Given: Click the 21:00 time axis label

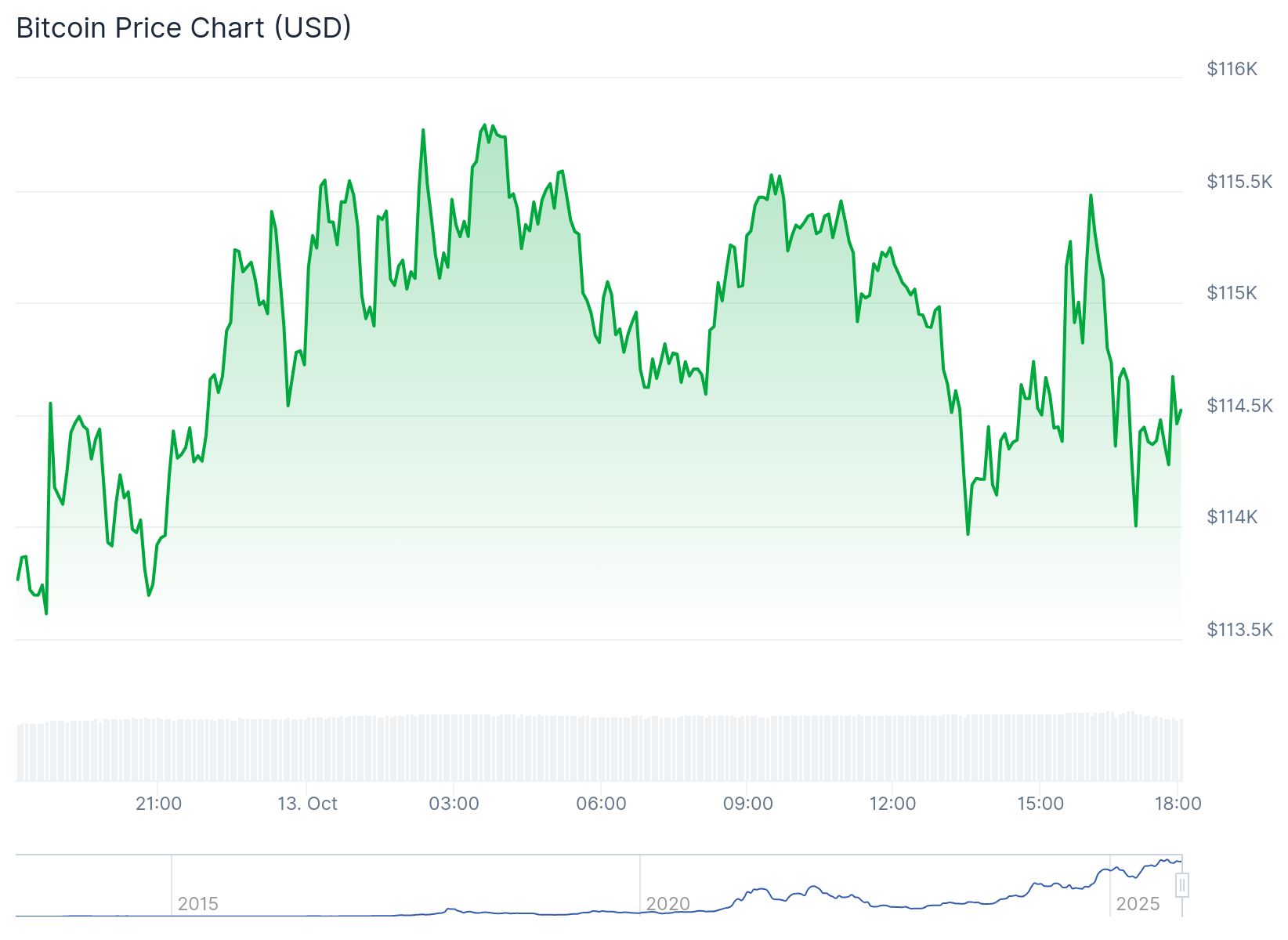Looking at the screenshot, I should [x=158, y=804].
